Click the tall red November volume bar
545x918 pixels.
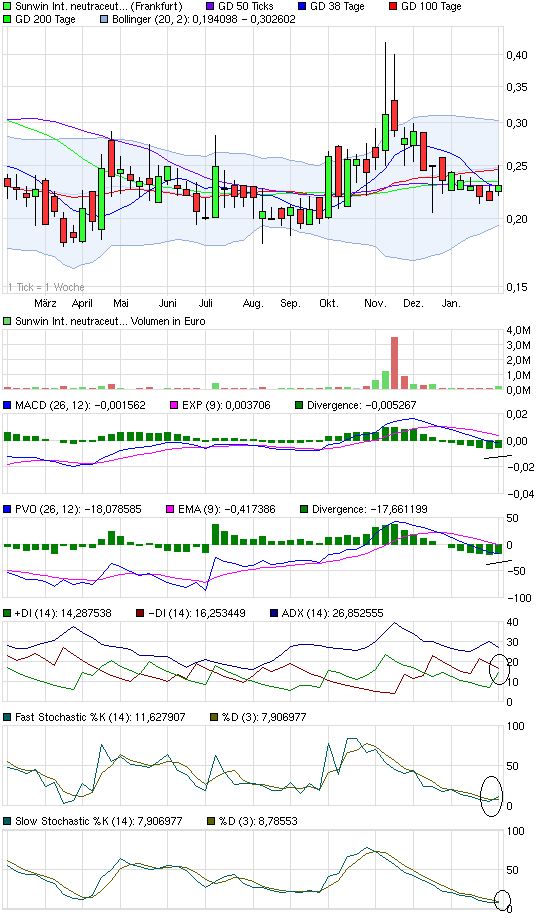point(395,363)
